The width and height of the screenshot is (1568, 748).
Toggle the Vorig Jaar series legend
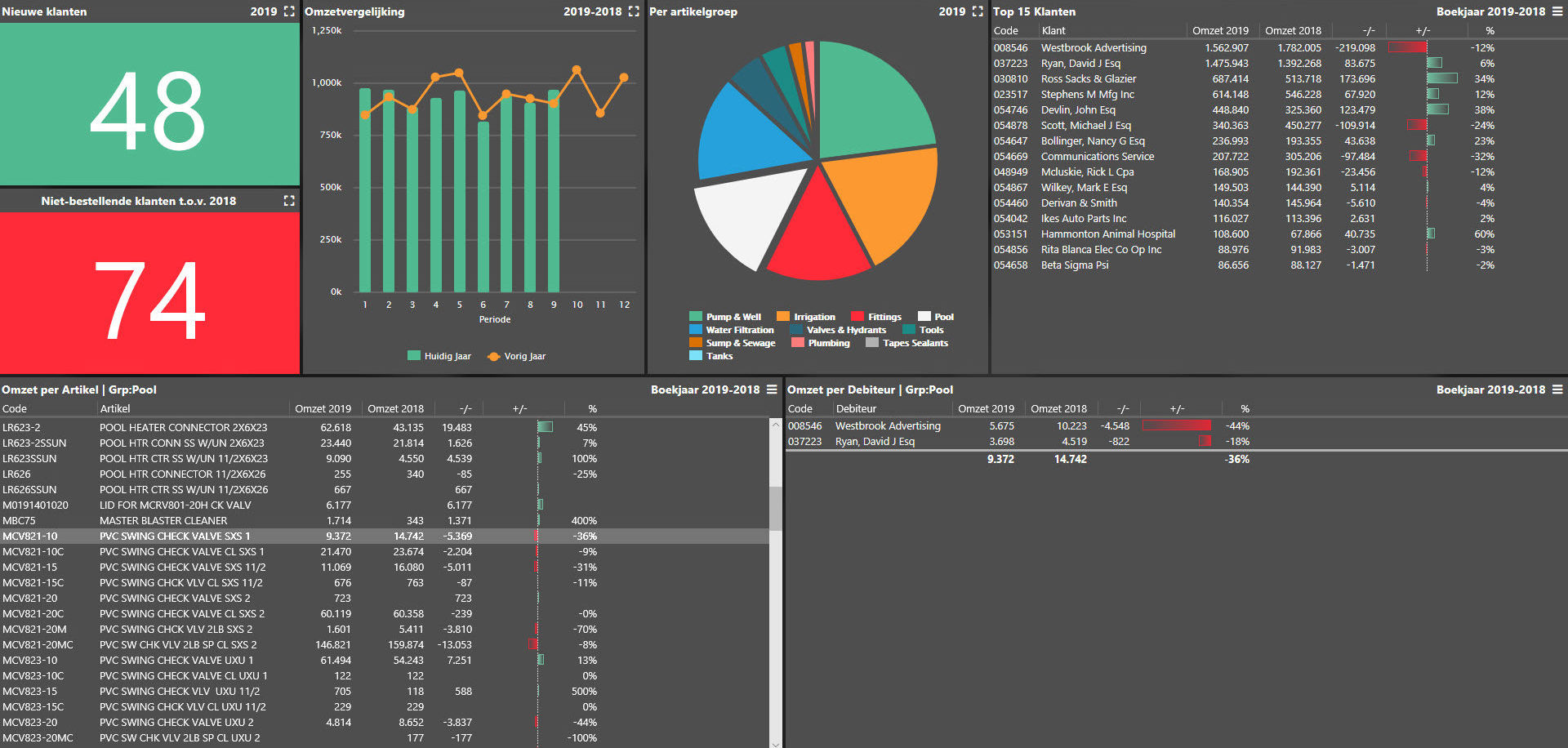(x=516, y=356)
